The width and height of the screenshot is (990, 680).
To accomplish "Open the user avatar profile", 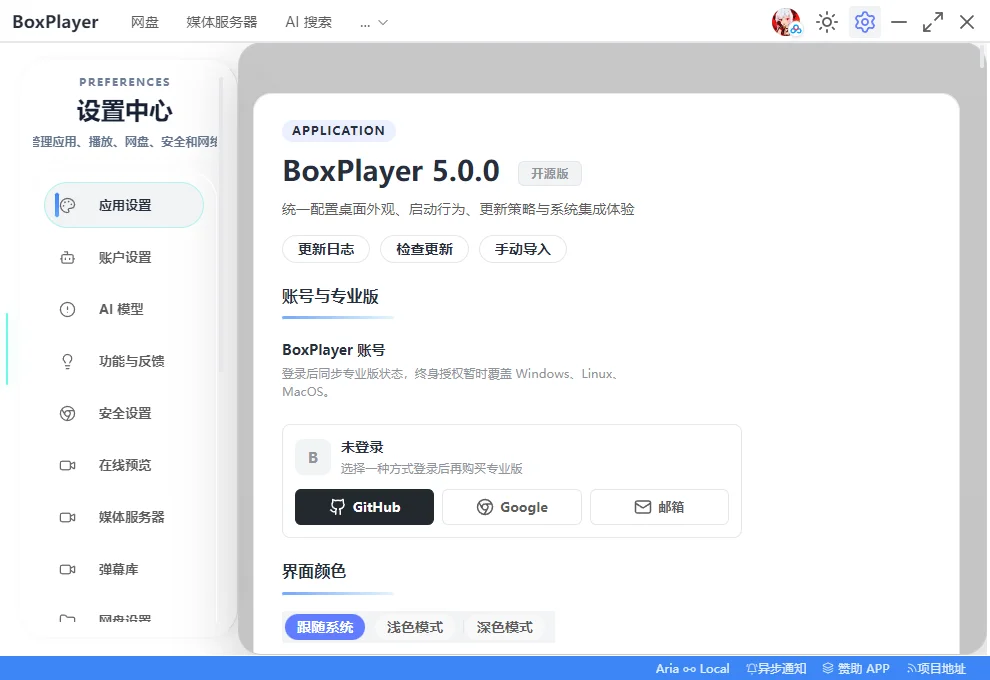I will pos(786,22).
